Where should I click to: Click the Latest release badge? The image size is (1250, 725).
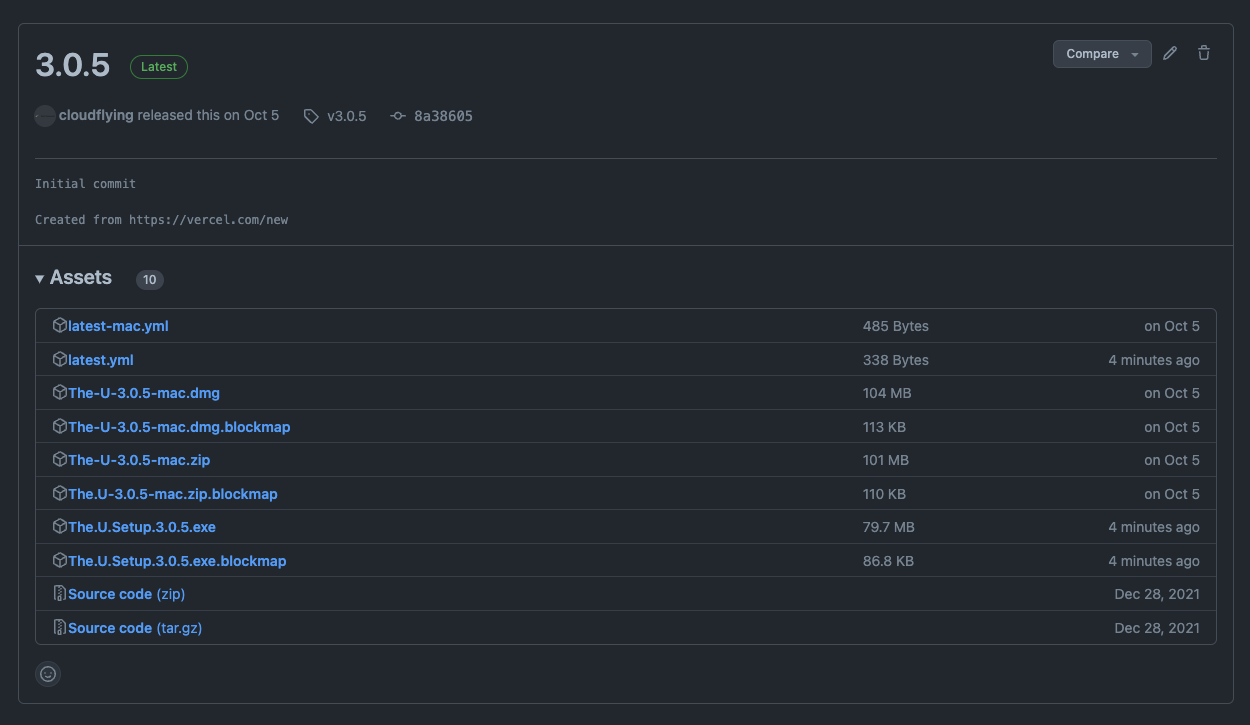click(159, 67)
